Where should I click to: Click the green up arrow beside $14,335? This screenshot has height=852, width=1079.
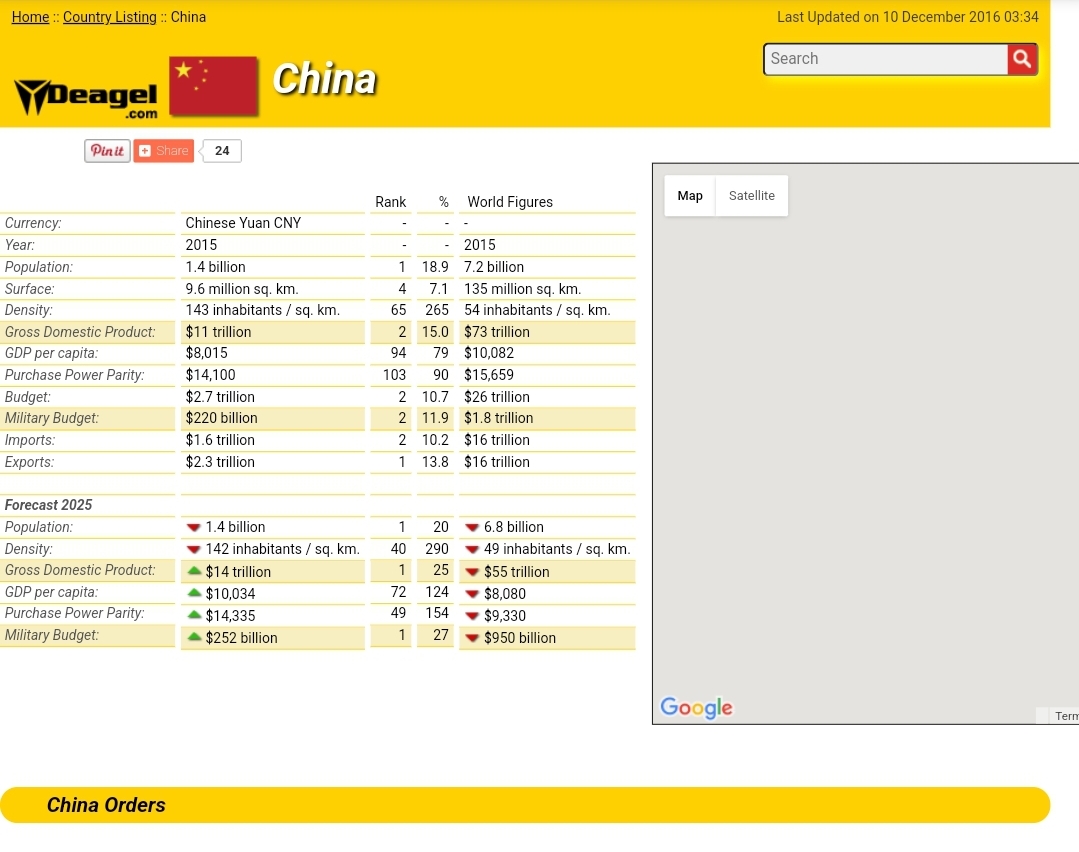(195, 615)
